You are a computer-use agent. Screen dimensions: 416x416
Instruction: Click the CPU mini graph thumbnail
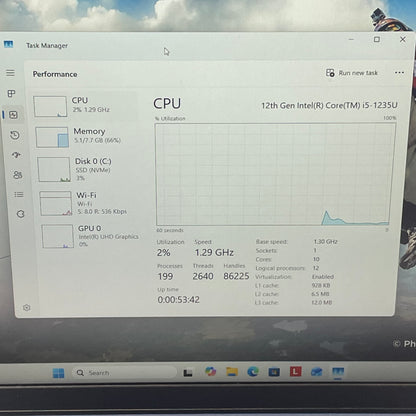(50, 107)
